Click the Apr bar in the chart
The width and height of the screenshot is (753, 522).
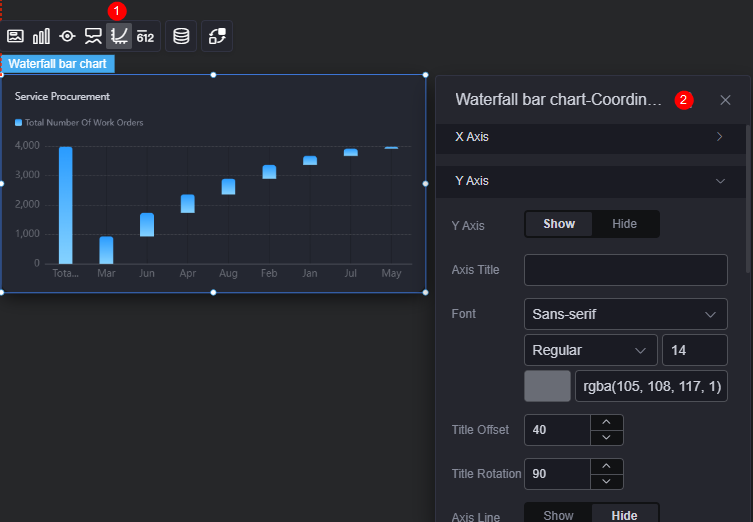(x=188, y=204)
